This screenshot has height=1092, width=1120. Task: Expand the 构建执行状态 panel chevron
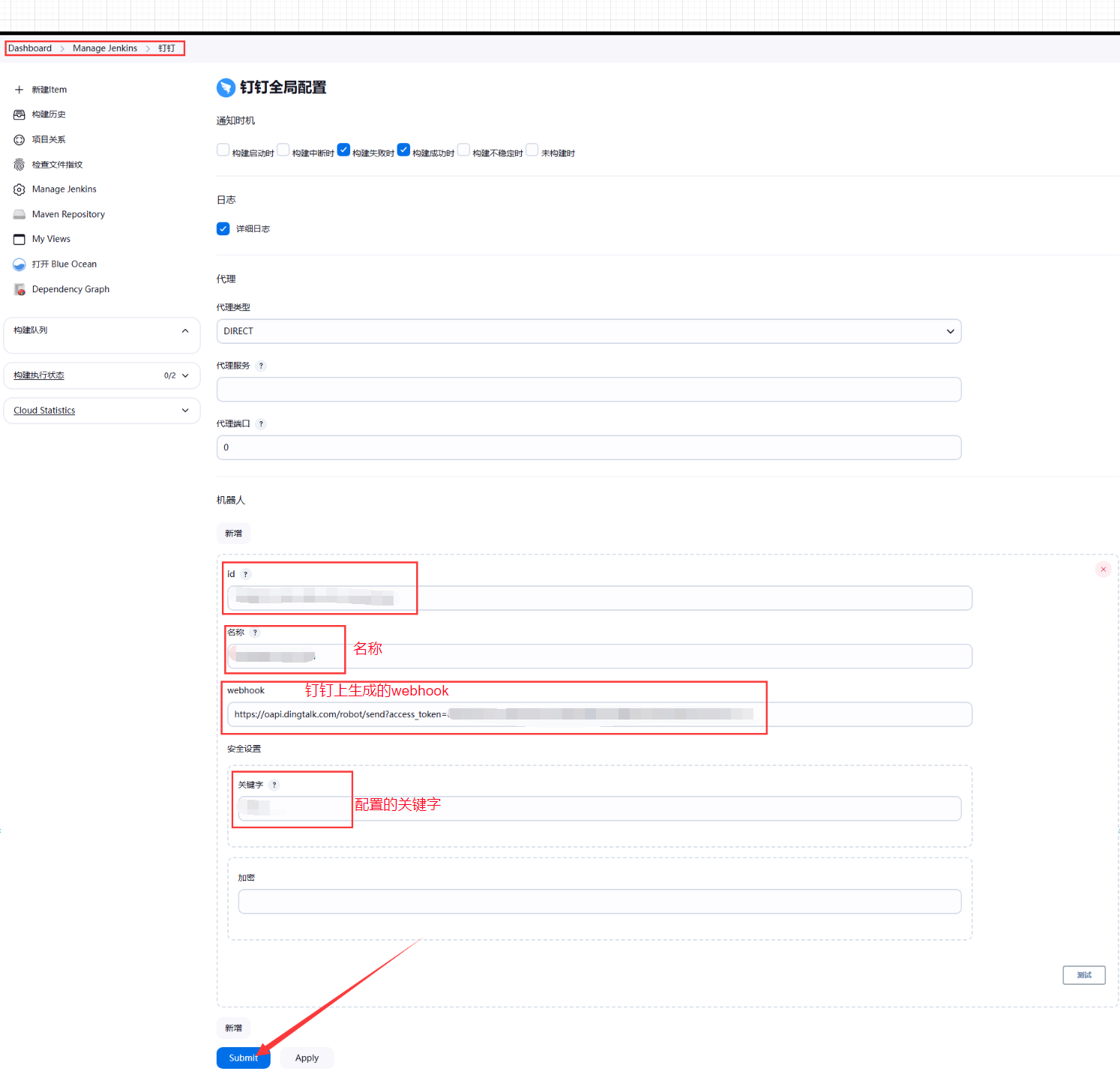[185, 375]
